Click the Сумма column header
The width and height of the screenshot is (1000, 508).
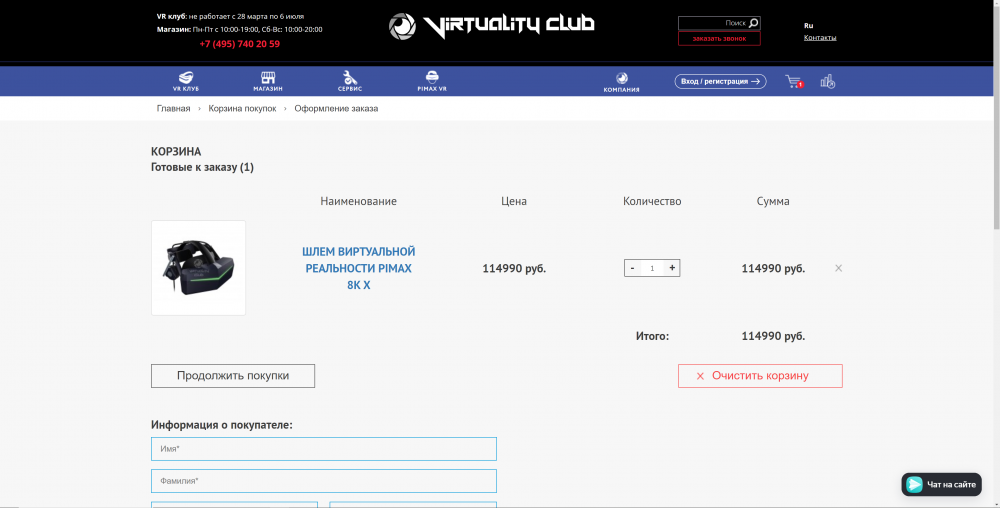pyautogui.click(x=773, y=201)
